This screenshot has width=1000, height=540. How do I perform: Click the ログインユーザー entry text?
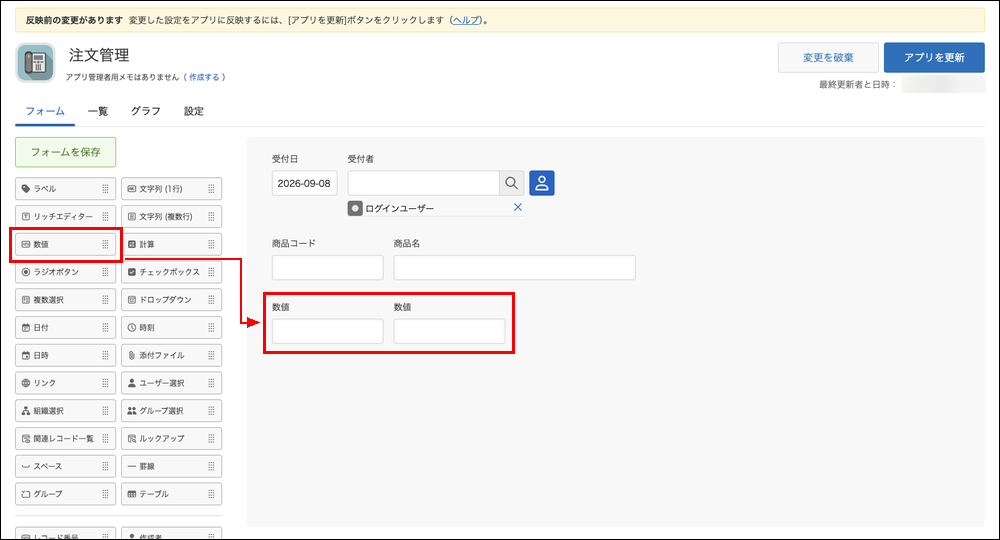[399, 208]
